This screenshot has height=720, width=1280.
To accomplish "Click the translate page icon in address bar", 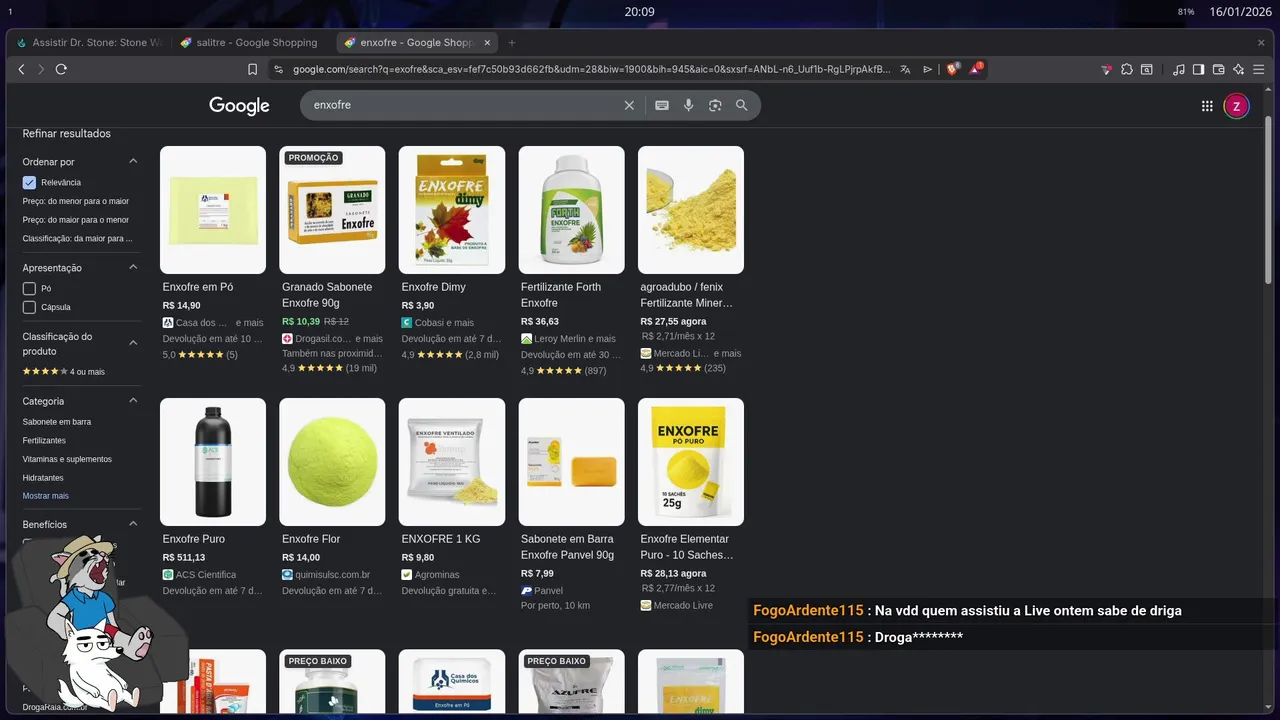I will (905, 69).
